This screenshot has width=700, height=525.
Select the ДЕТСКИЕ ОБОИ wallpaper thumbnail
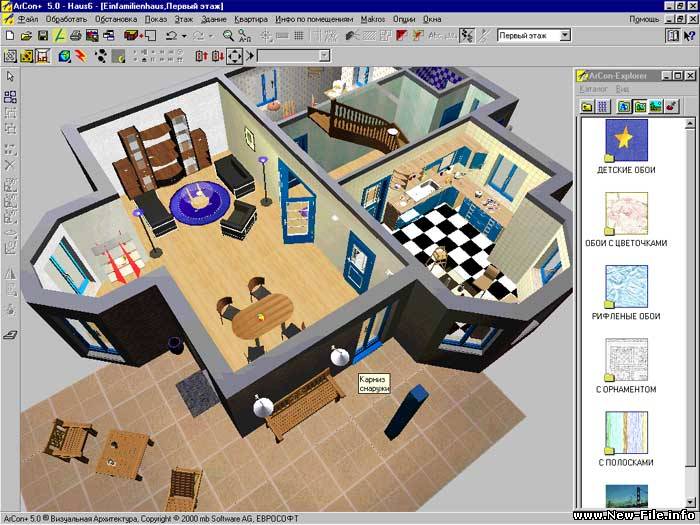[626, 141]
